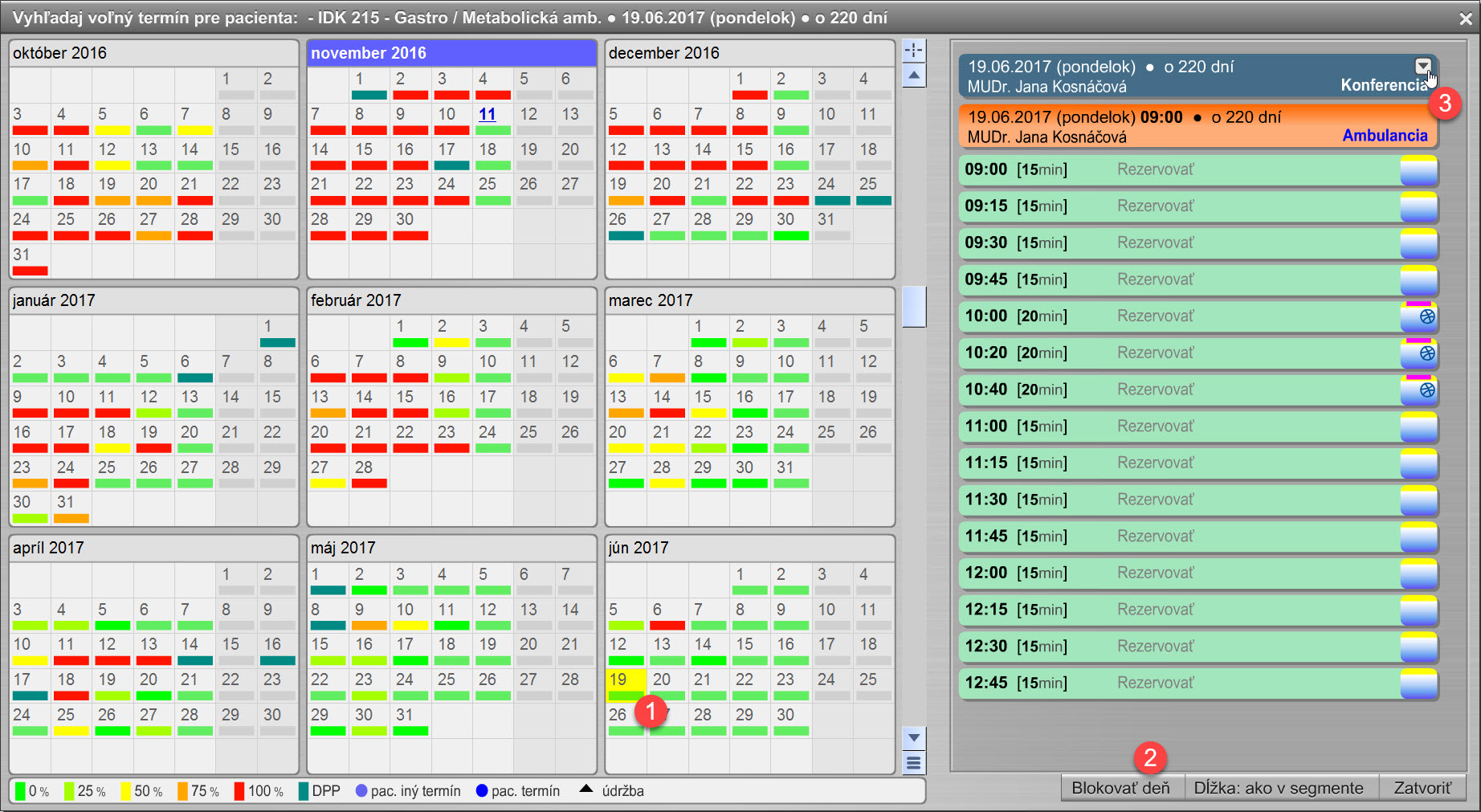Click the blue icon on 09:00 slot
This screenshot has width=1481, height=812.
[1418, 170]
